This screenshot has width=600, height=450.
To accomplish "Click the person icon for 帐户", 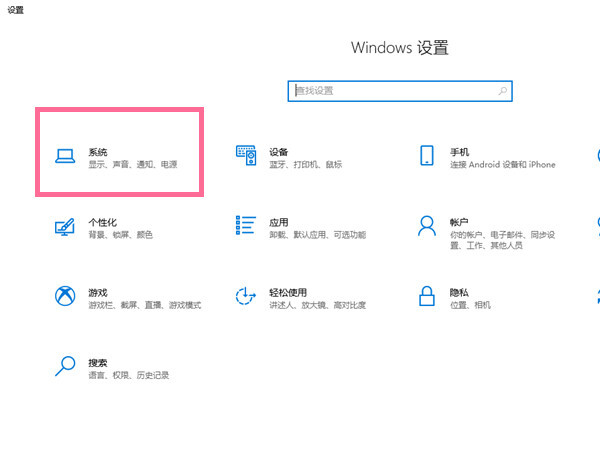I will coord(427,227).
